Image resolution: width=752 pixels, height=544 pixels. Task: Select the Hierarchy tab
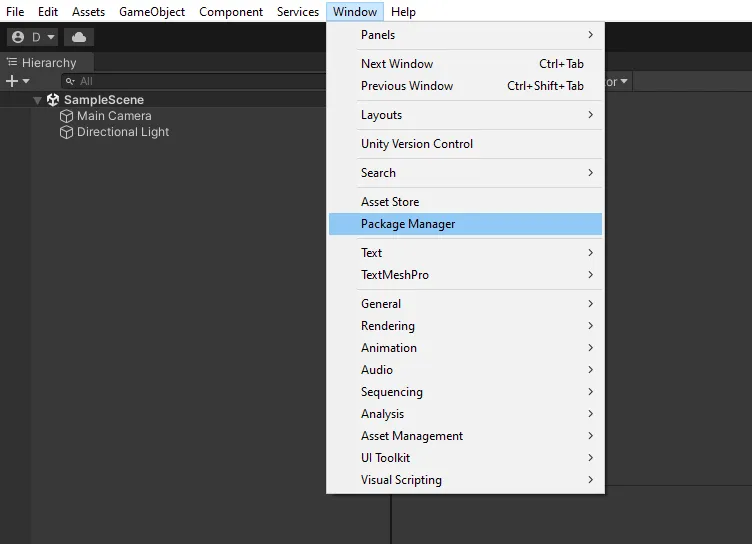[x=47, y=62]
